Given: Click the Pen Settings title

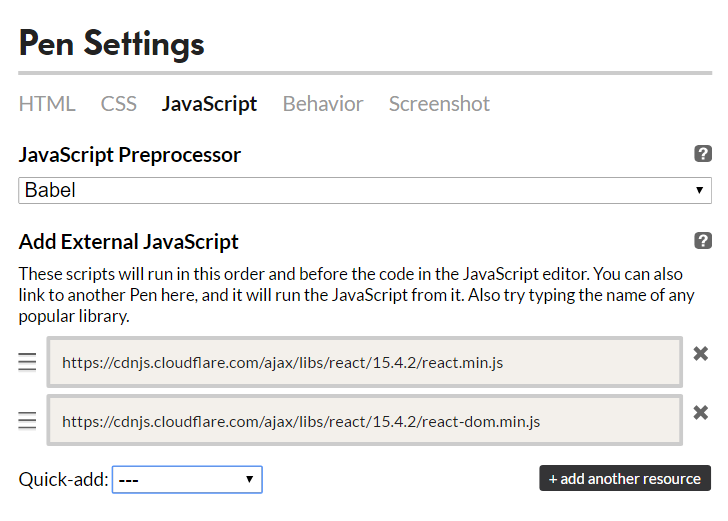Looking at the screenshot, I should [112, 43].
